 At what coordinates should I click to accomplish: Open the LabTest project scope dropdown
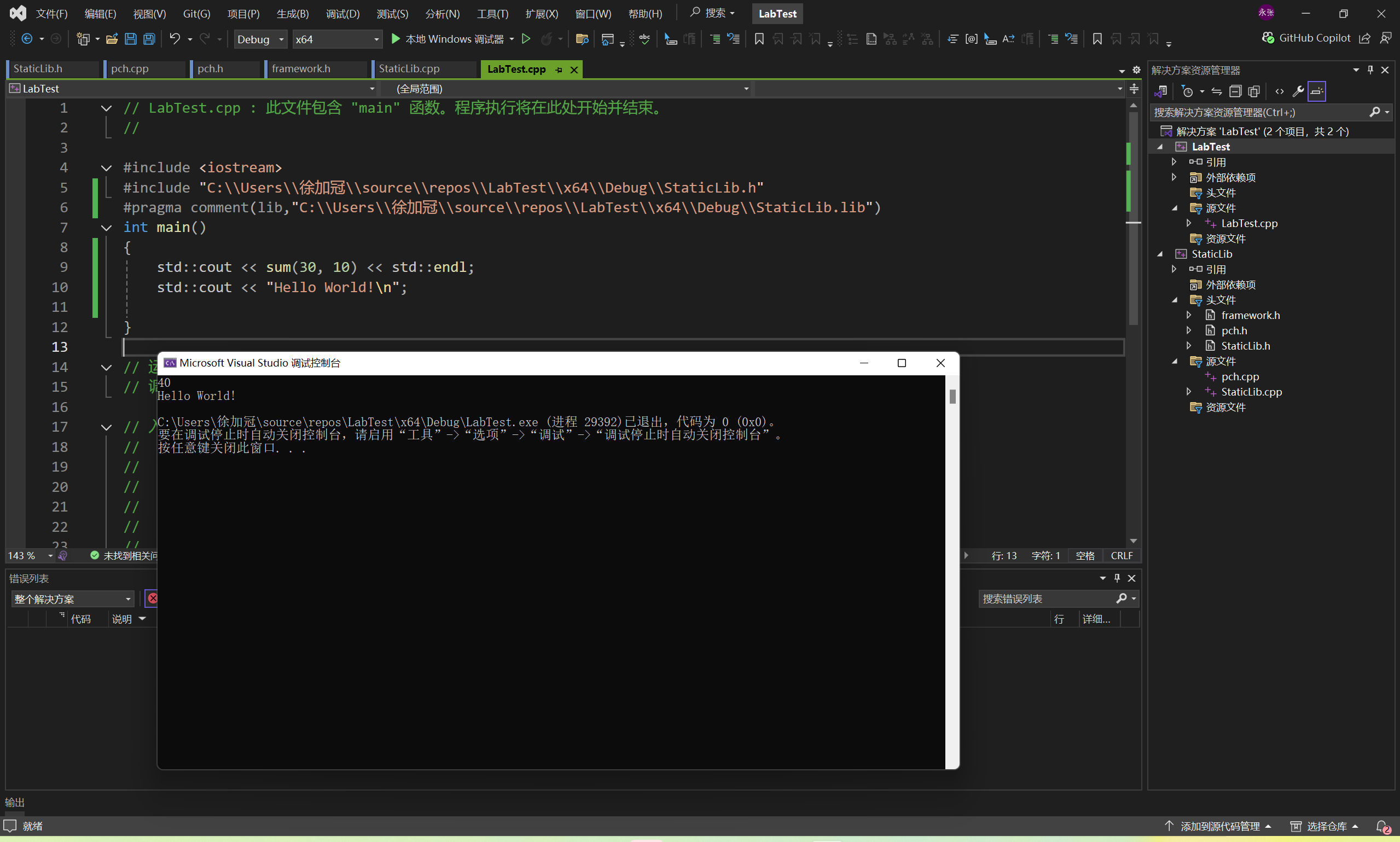click(x=193, y=89)
